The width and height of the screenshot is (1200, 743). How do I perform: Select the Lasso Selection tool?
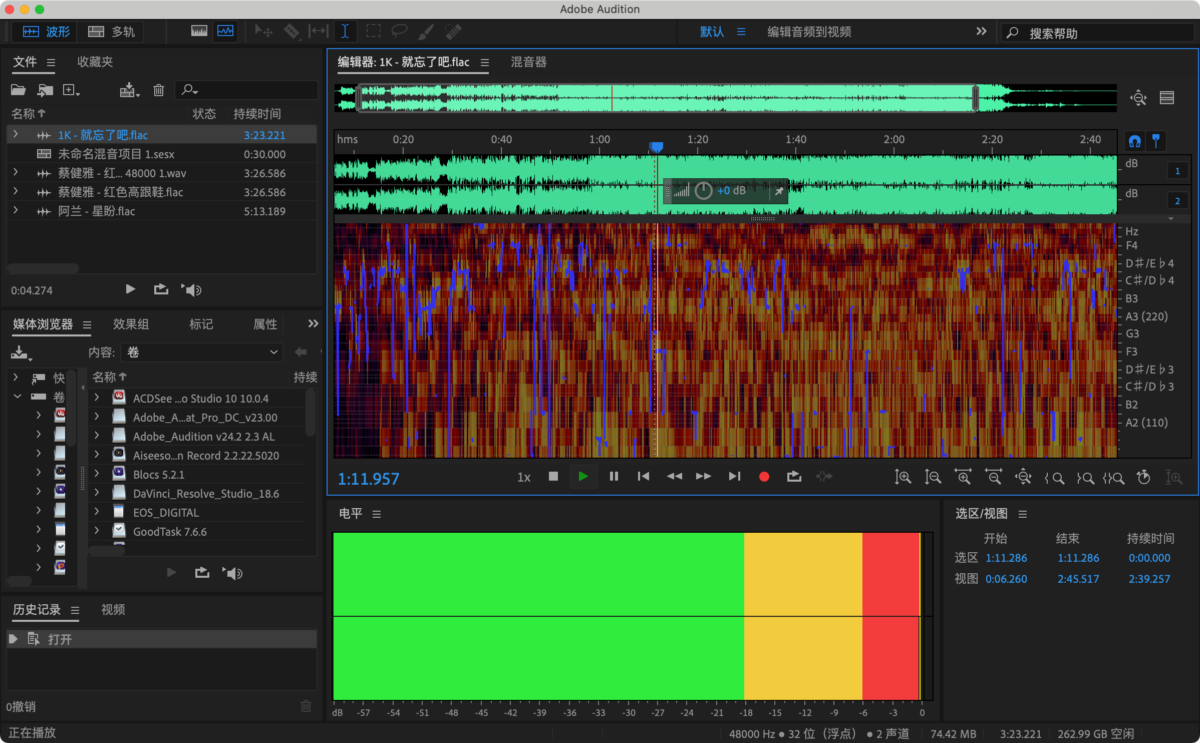pos(399,32)
